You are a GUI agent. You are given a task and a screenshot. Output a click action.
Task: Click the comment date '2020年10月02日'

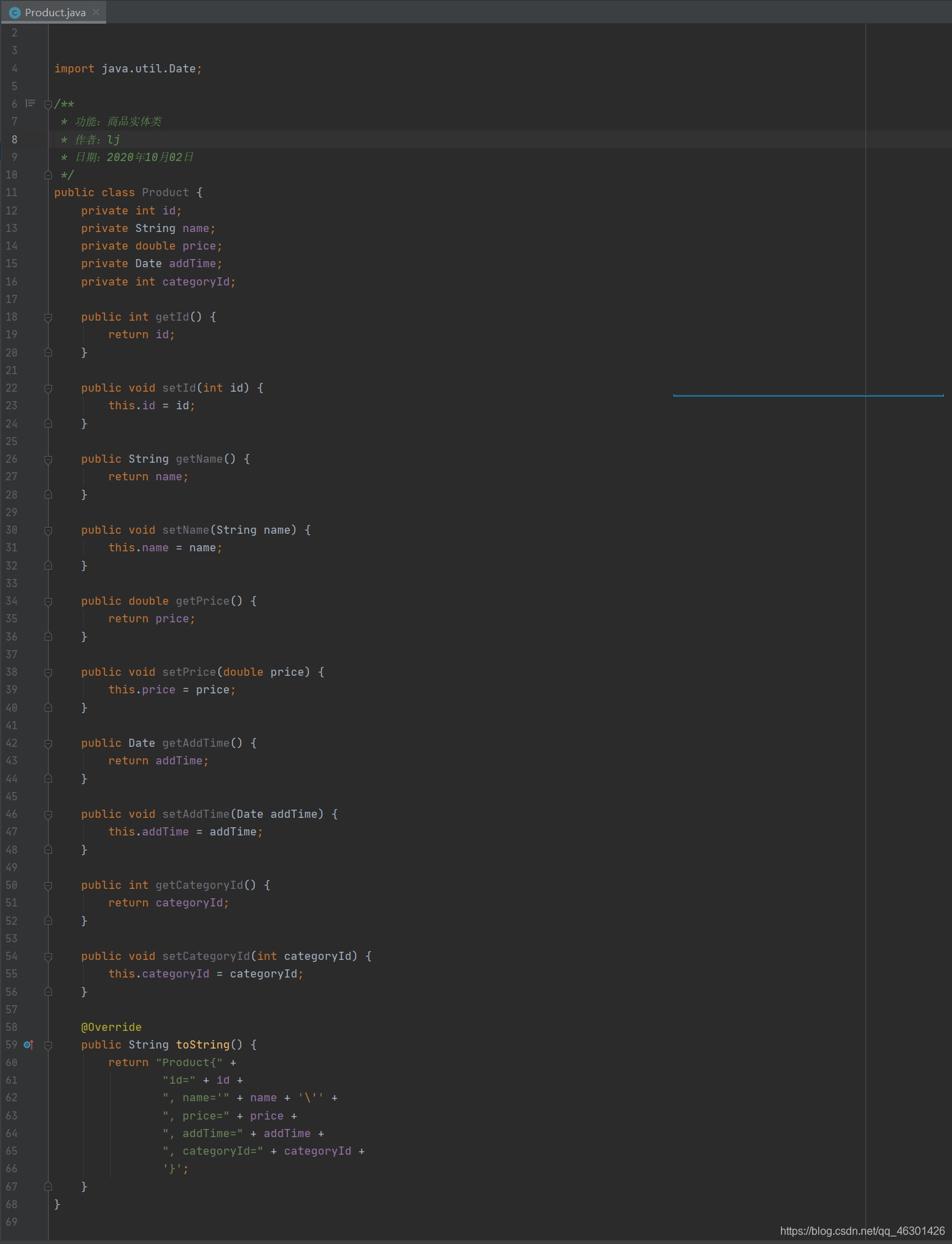tap(150, 157)
